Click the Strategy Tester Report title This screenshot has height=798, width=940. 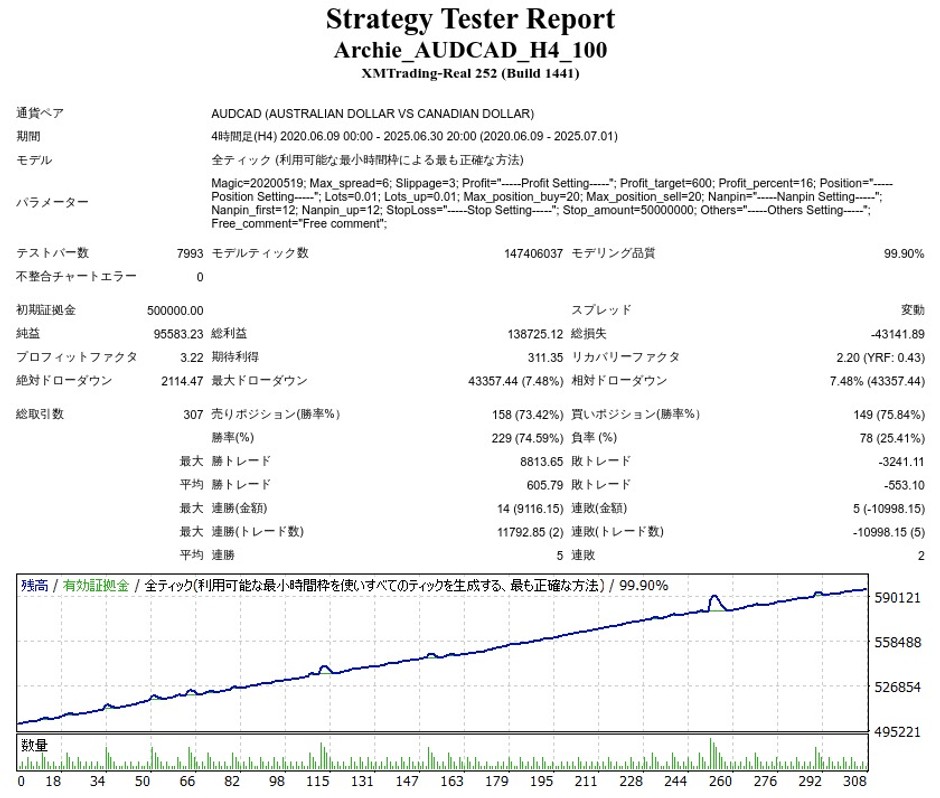click(x=470, y=19)
